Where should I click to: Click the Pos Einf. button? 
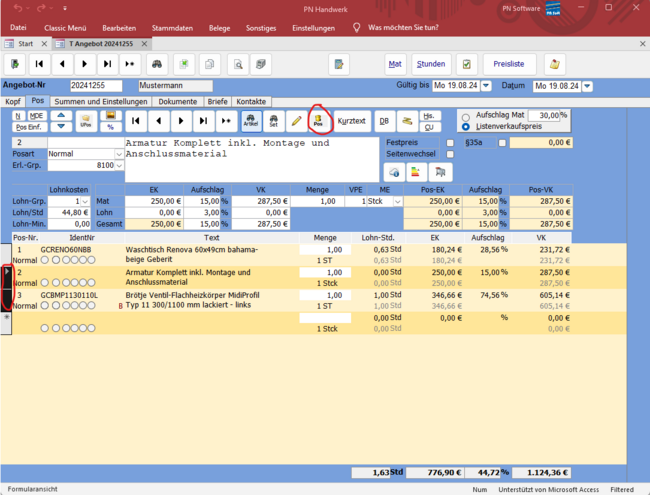29,127
